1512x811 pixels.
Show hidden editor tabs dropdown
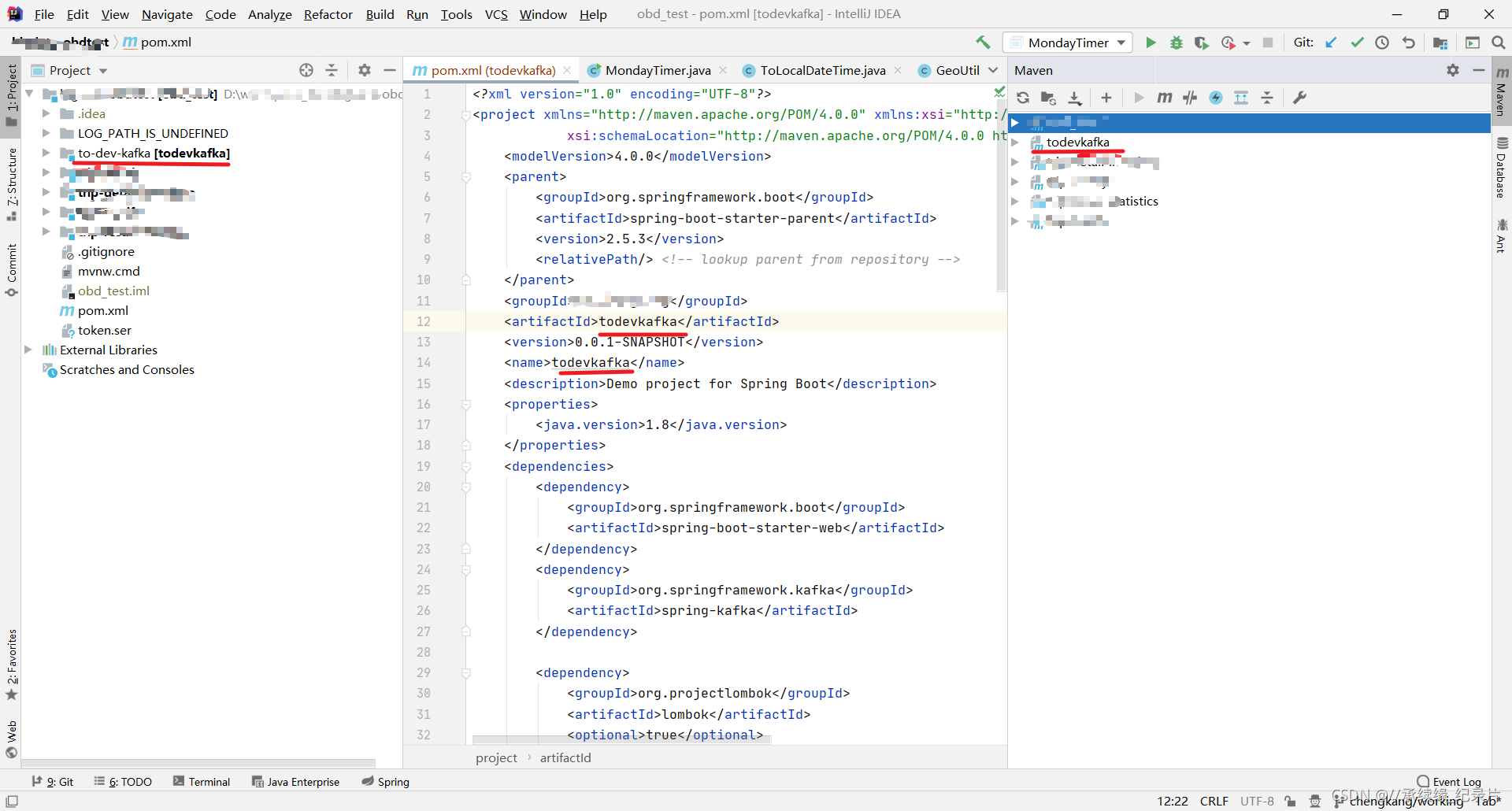[993, 70]
